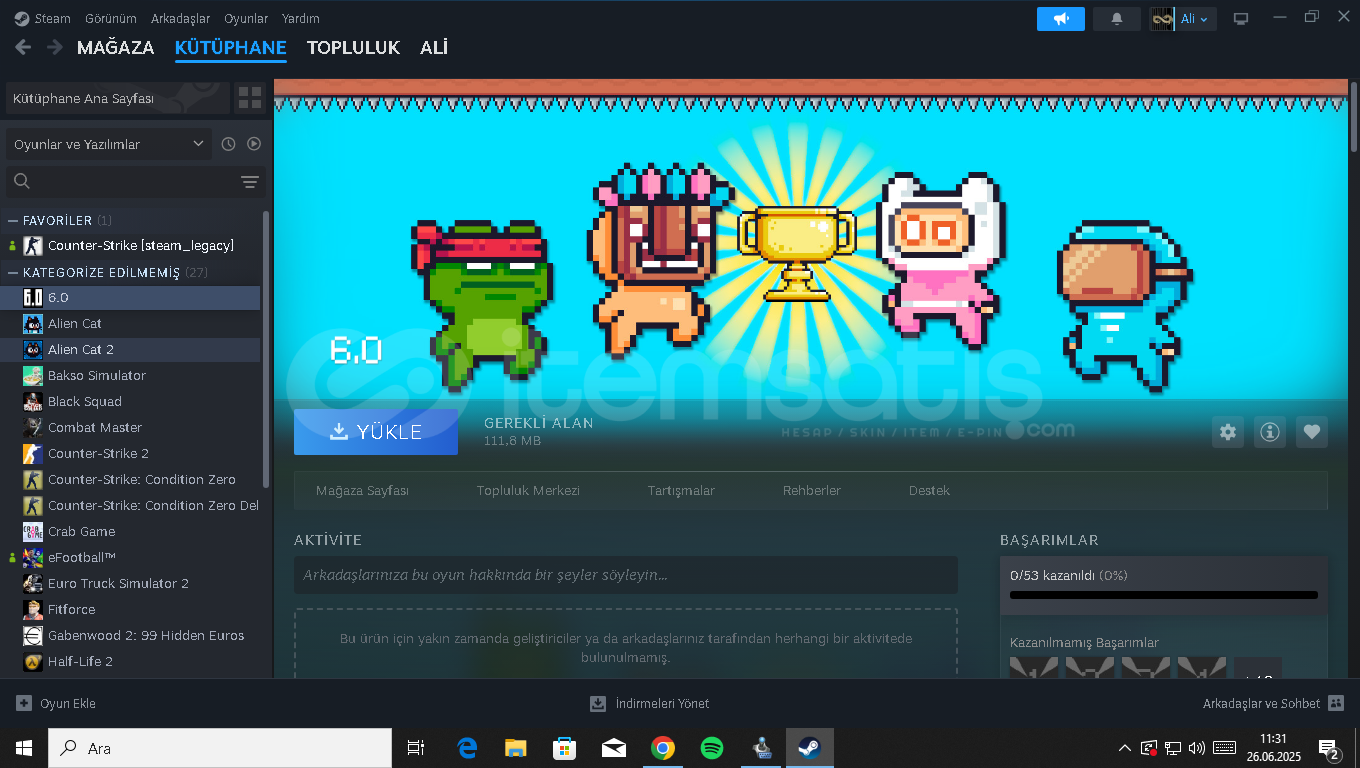Open Oyunlar ve Yazılımlar filter dropdown
This screenshot has height=768, width=1360.
[109, 144]
